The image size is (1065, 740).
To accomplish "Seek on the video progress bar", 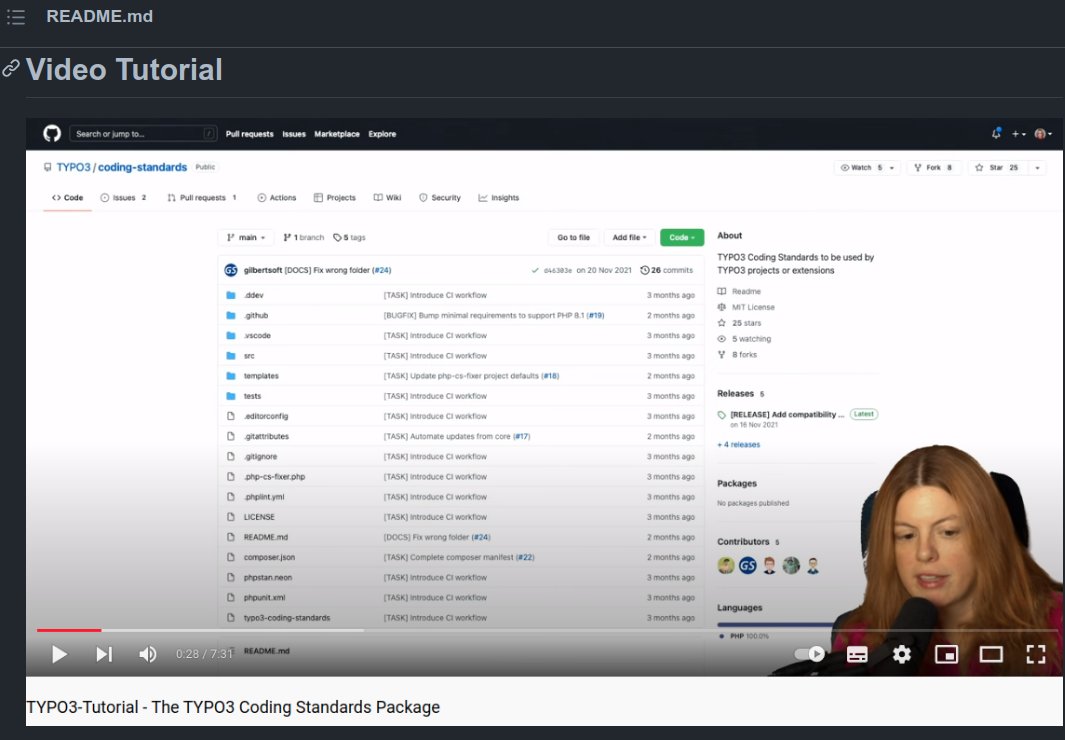I will point(545,630).
